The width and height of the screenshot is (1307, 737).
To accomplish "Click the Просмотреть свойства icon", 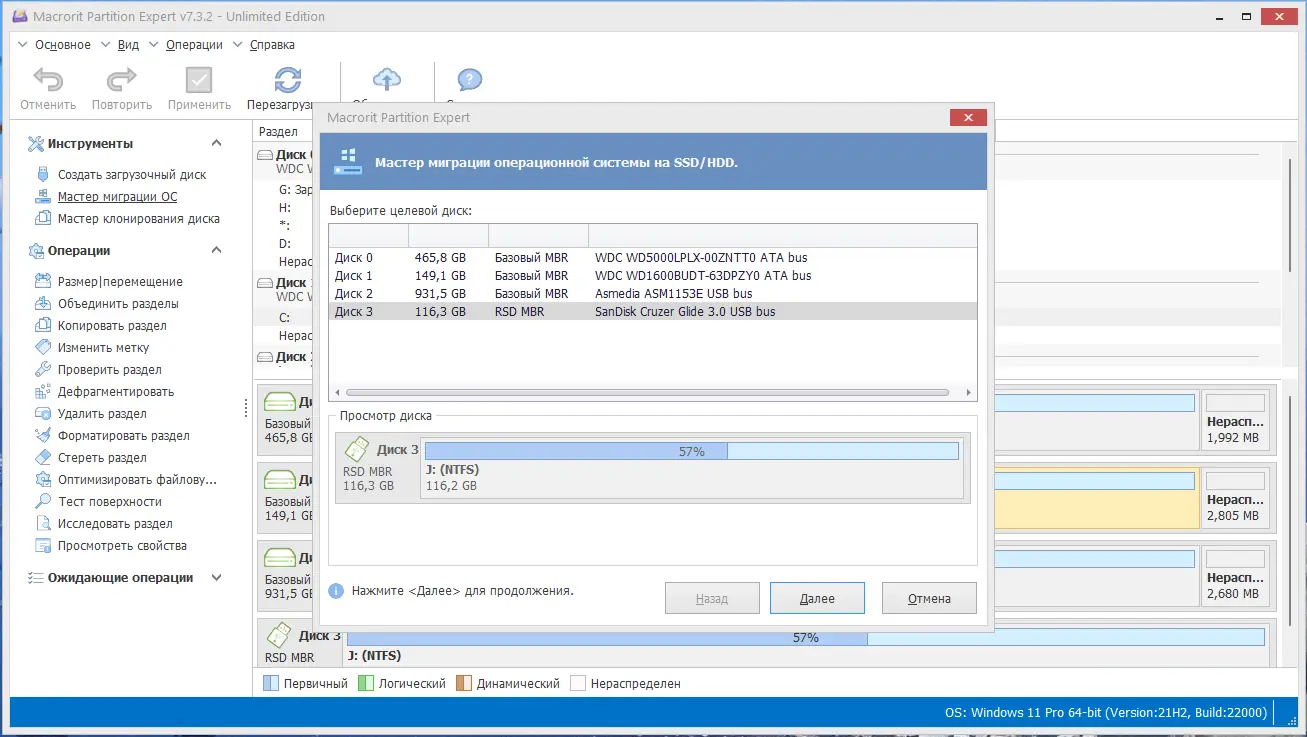I will click(42, 545).
